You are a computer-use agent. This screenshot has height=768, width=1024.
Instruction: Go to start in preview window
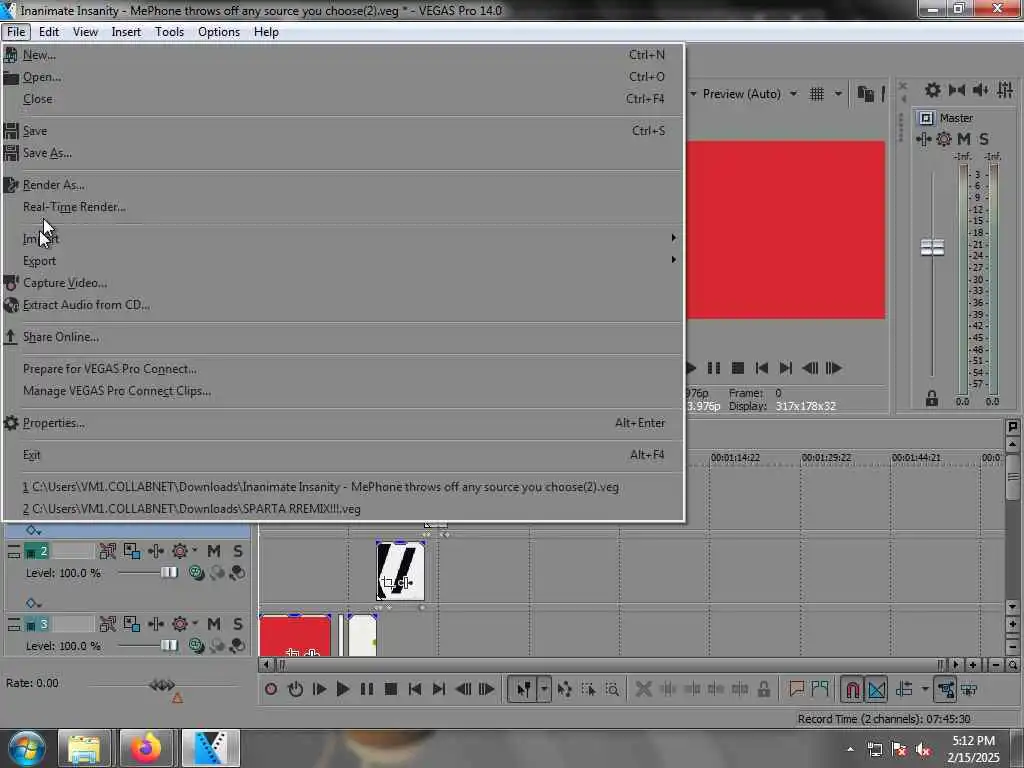(x=761, y=368)
